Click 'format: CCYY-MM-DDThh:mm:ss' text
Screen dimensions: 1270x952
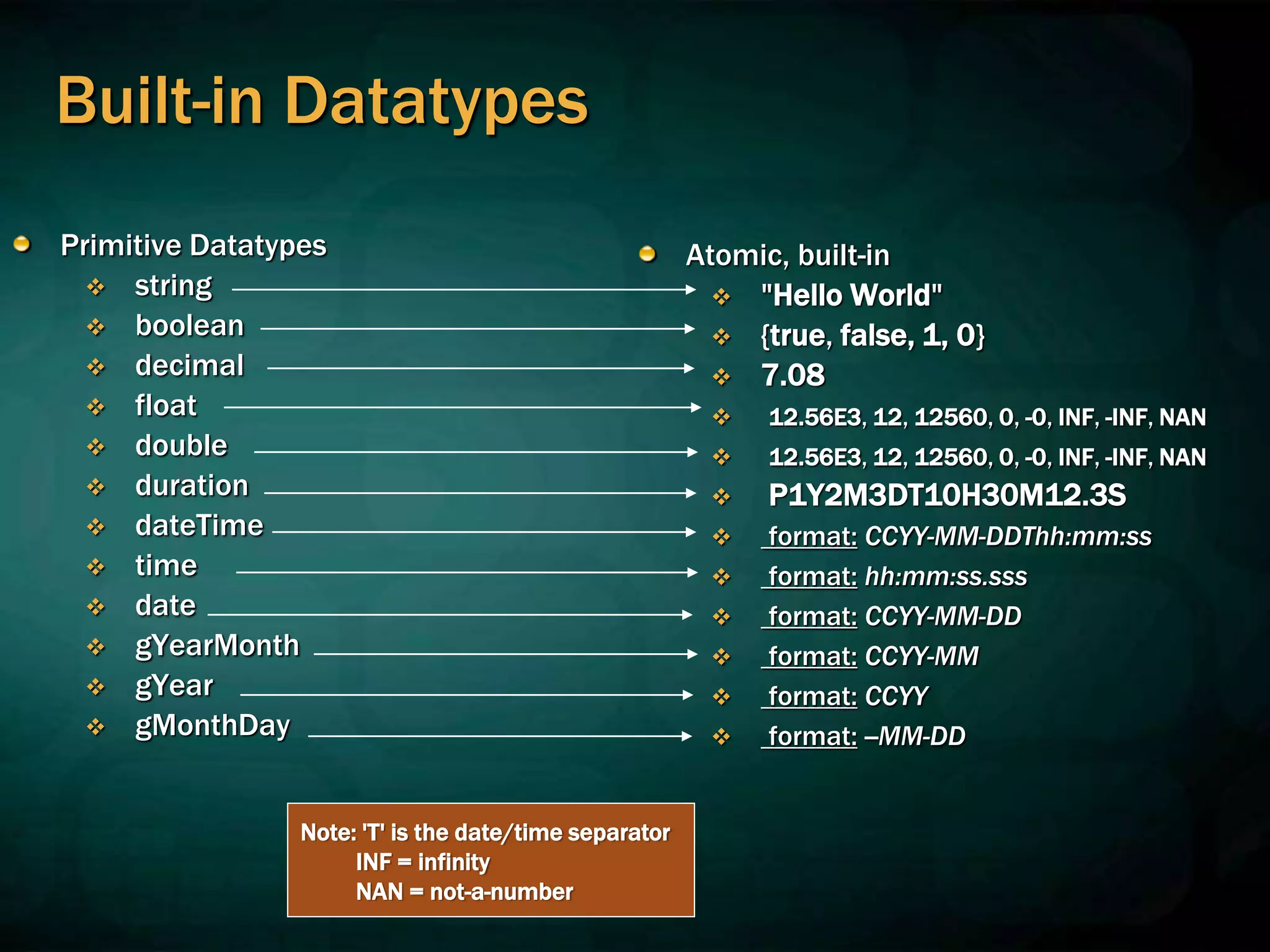click(x=956, y=537)
